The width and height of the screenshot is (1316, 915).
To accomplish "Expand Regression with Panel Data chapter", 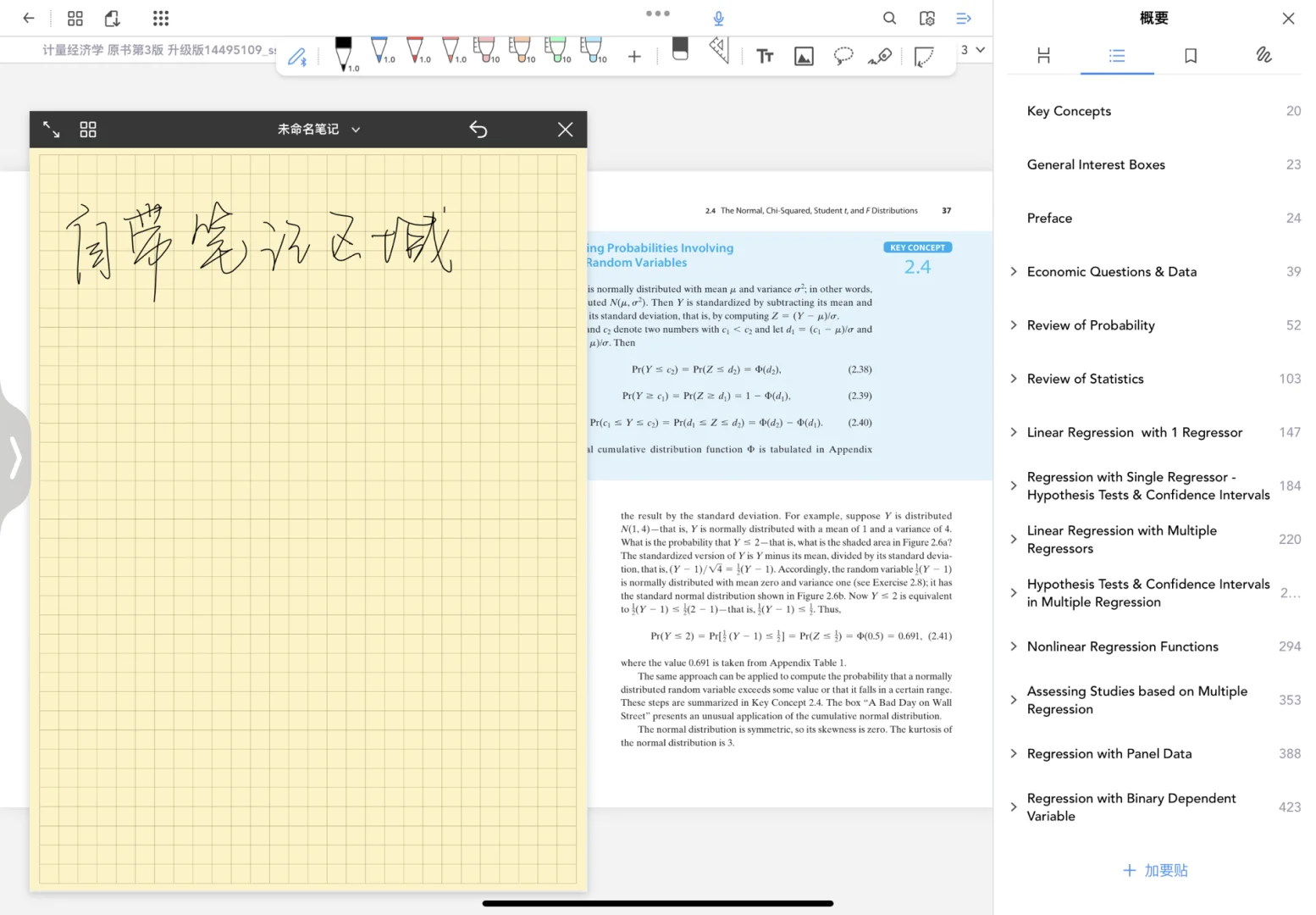I will [1014, 753].
